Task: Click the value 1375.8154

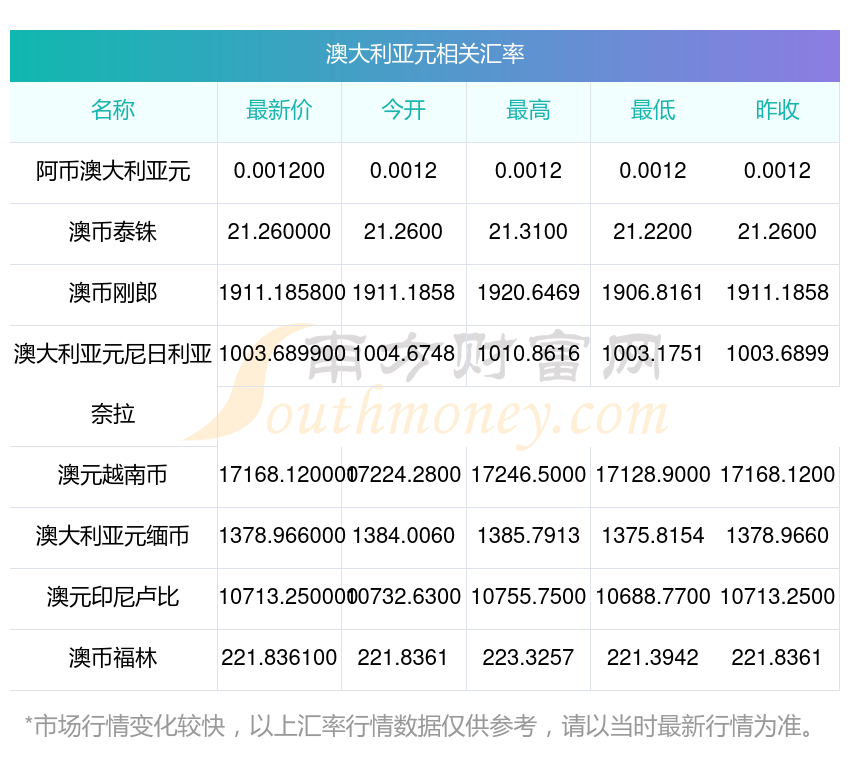Action: 653,536
